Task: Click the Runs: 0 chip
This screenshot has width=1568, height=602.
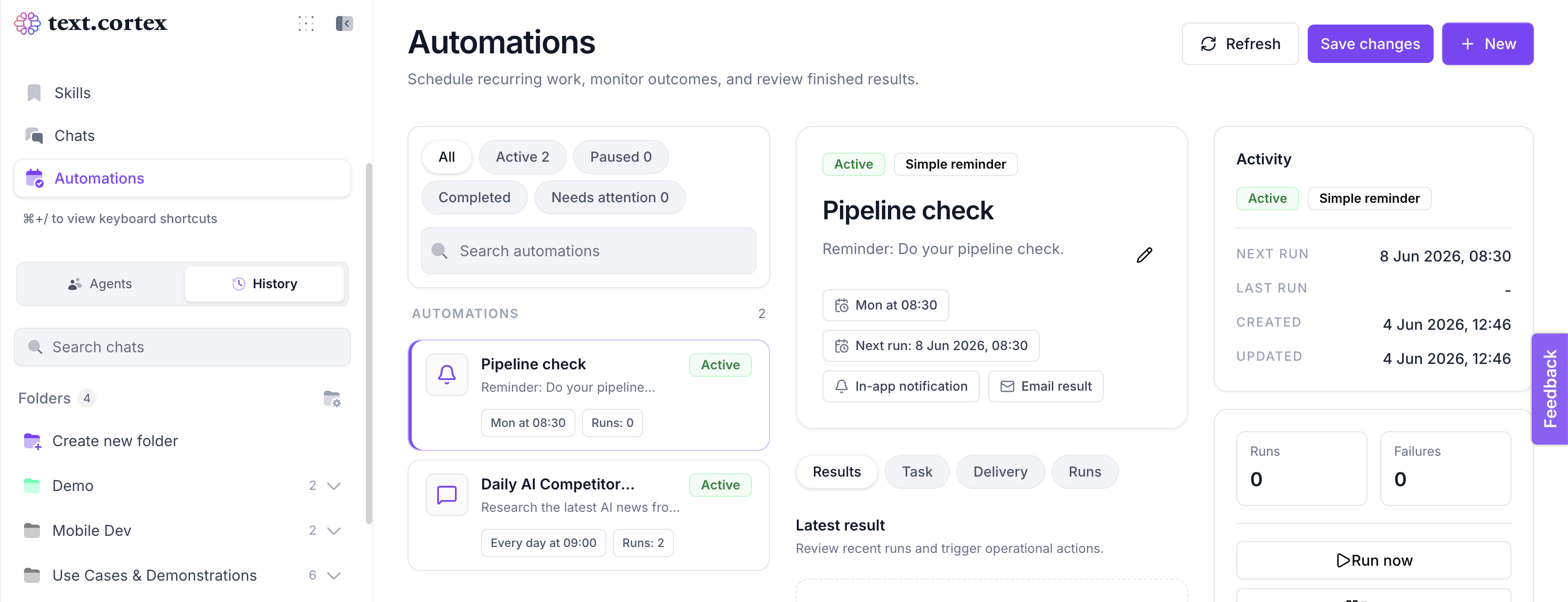Action: (x=612, y=423)
